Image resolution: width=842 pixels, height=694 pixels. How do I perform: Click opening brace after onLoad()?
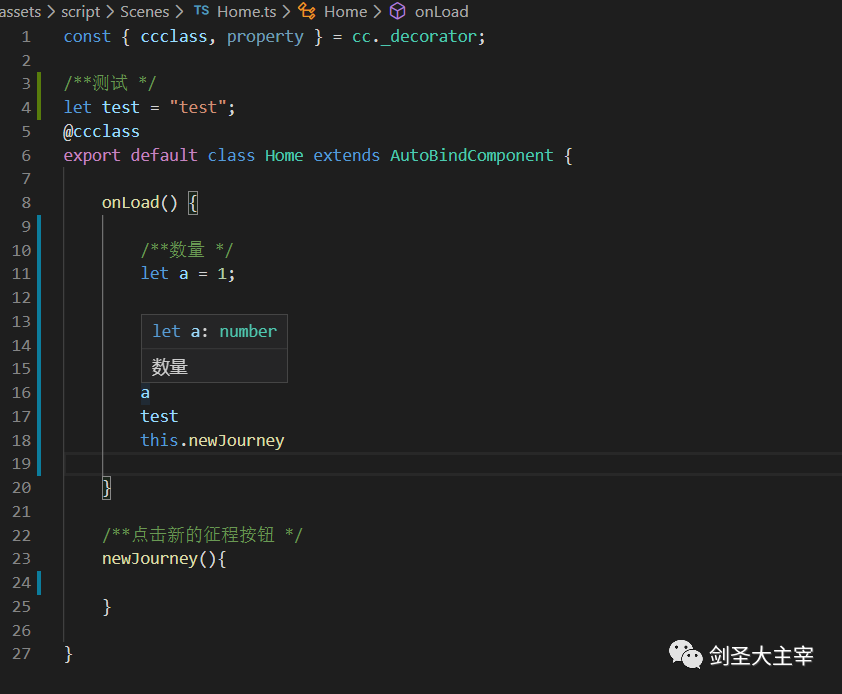193,203
